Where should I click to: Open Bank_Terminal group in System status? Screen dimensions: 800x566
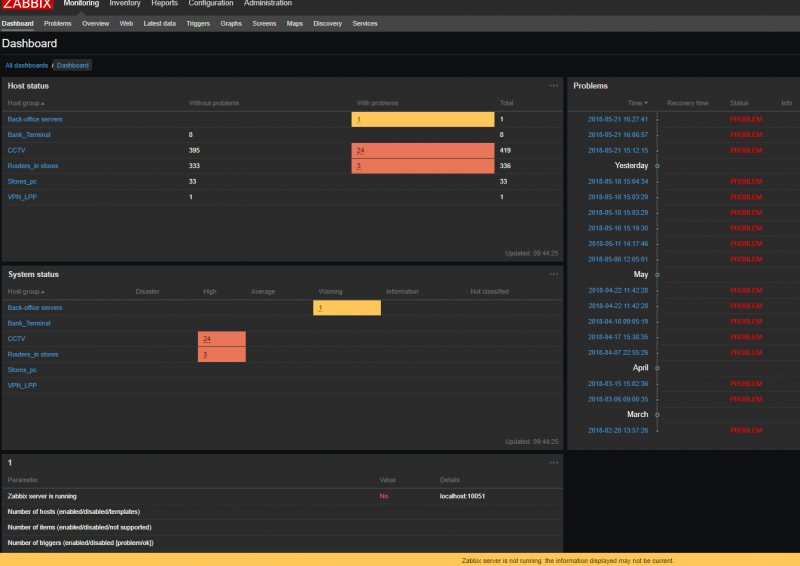click(29, 324)
